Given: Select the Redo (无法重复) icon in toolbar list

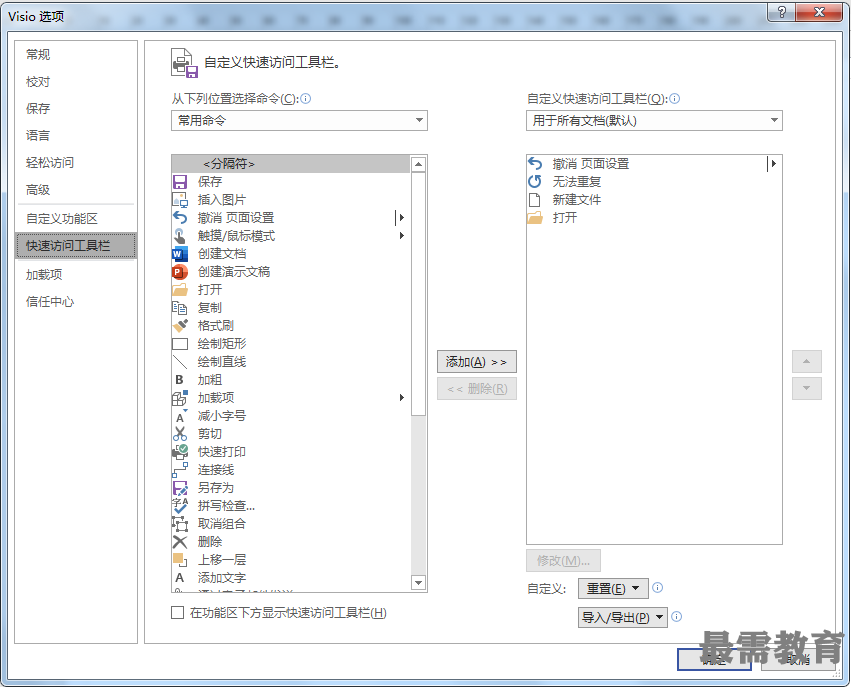Looking at the screenshot, I should pos(535,181).
